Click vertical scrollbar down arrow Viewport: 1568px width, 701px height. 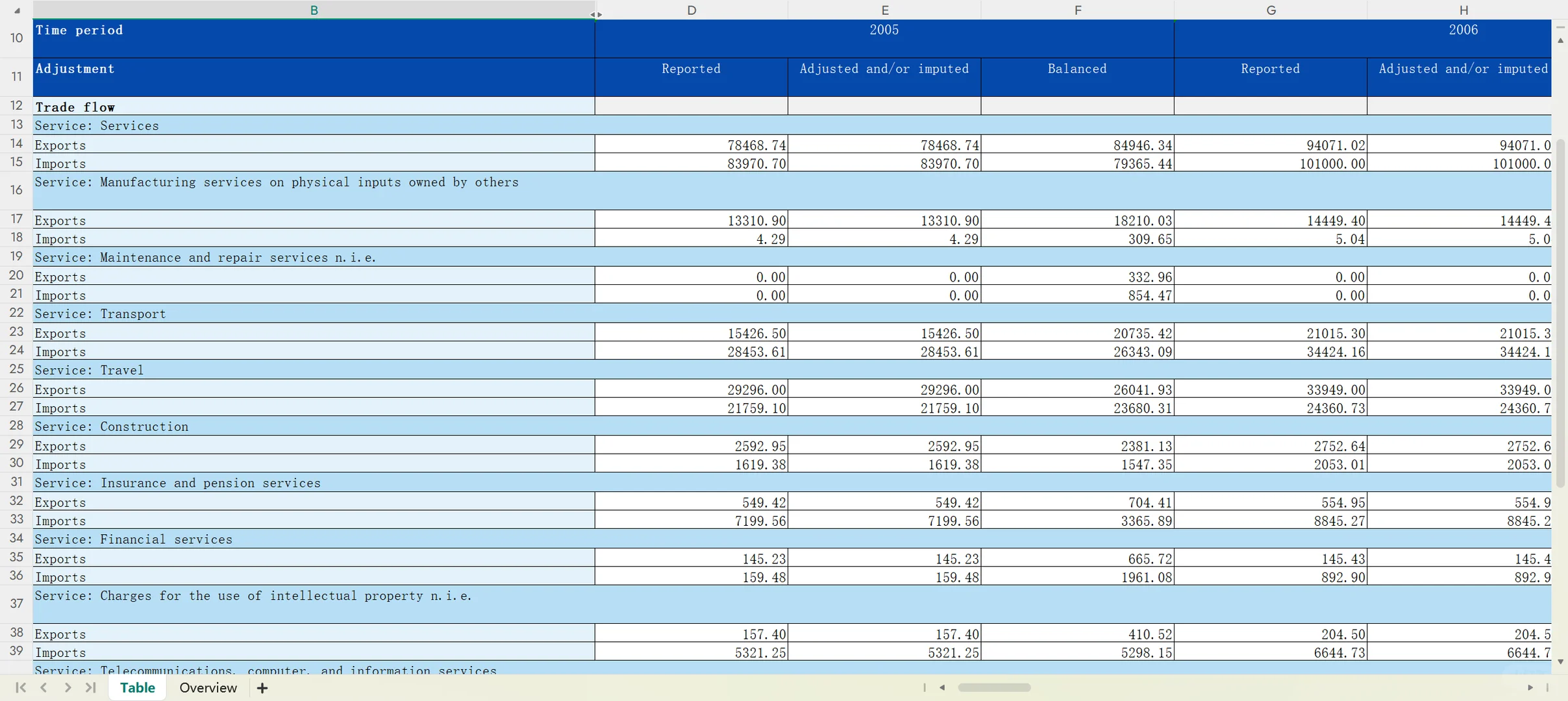[x=1560, y=661]
